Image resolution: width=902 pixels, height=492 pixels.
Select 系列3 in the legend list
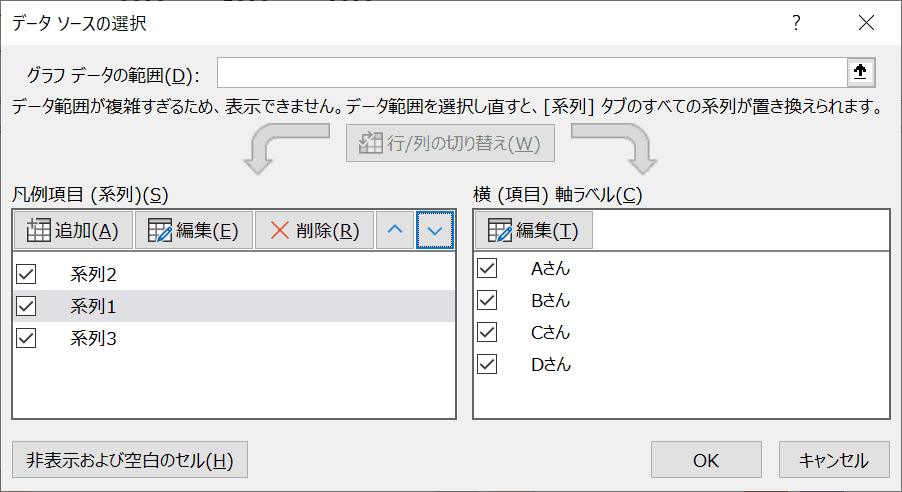coord(93,338)
